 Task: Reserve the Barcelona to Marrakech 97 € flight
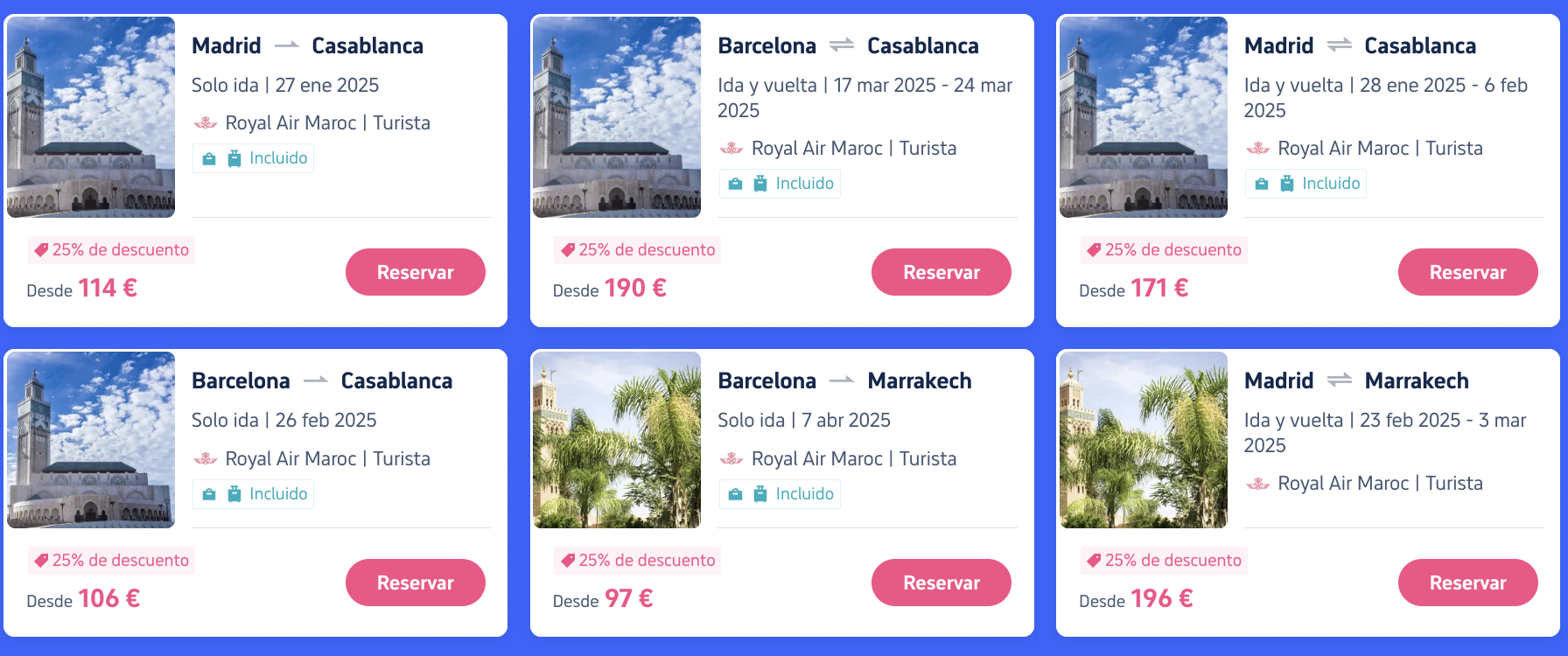point(941,583)
